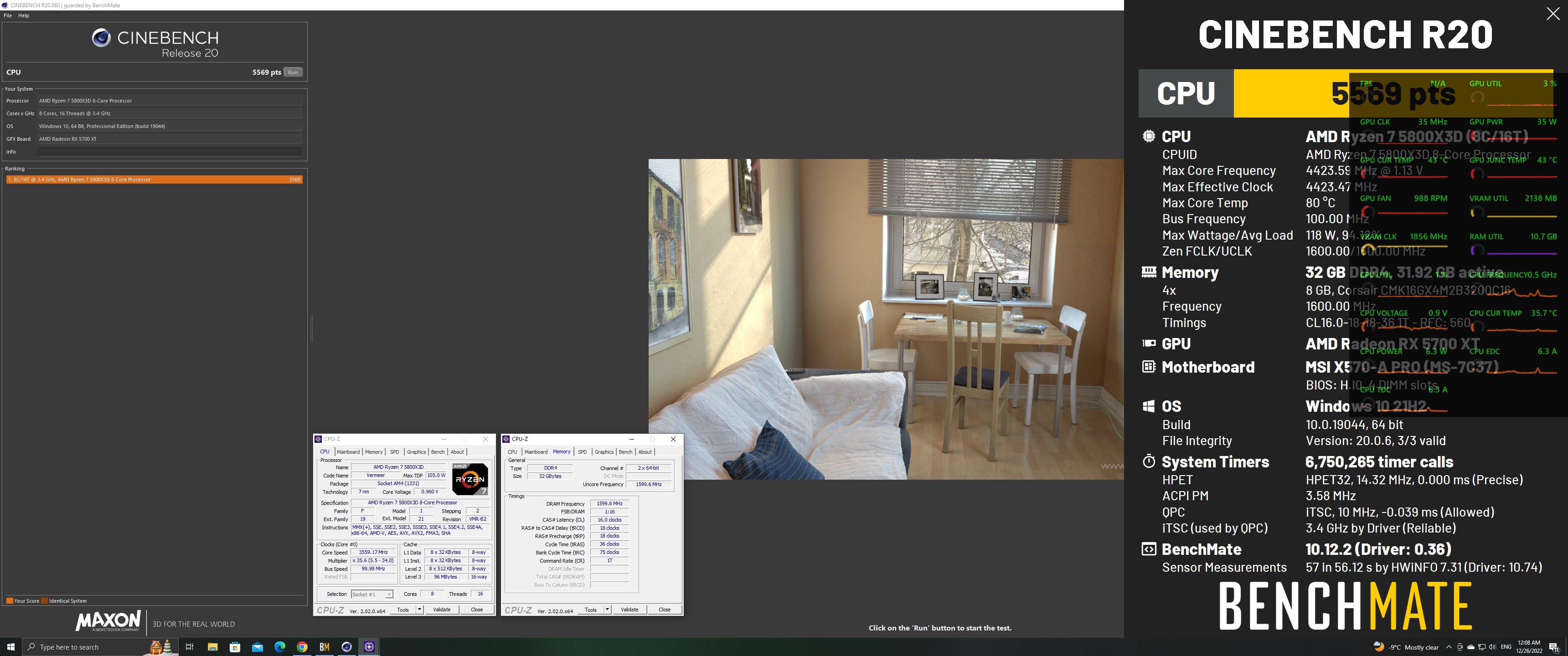Open SPD tab in right CPU-Z window

582,451
